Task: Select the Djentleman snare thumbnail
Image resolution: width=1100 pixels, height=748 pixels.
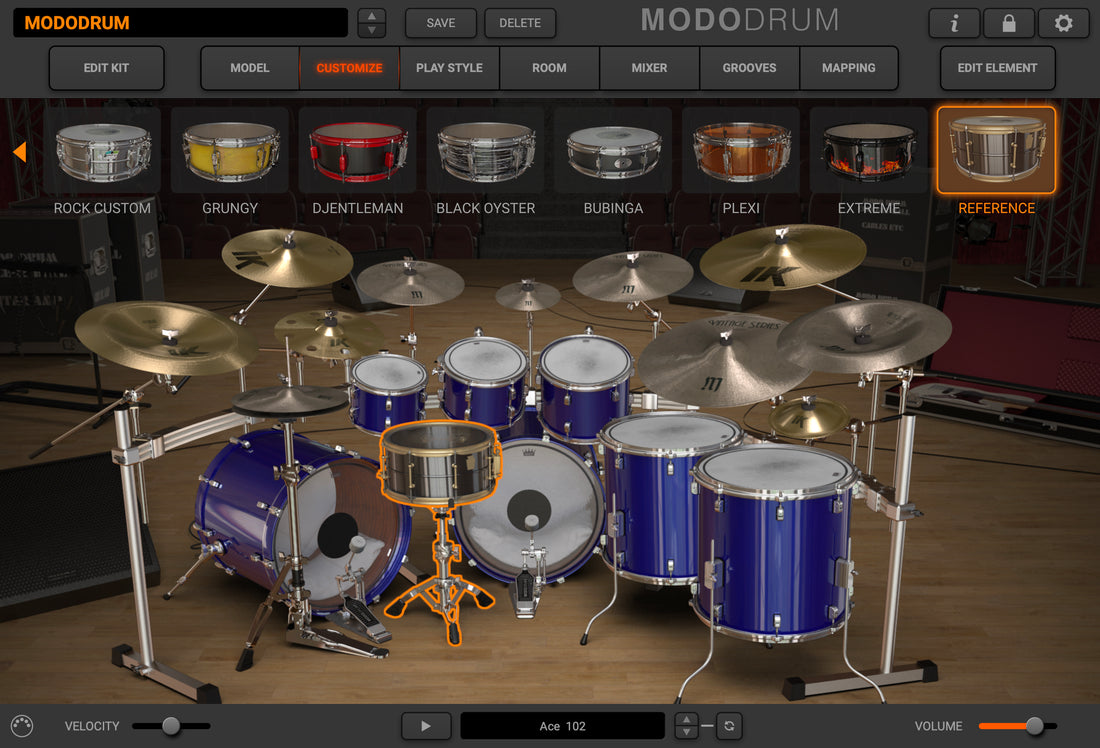Action: point(358,151)
